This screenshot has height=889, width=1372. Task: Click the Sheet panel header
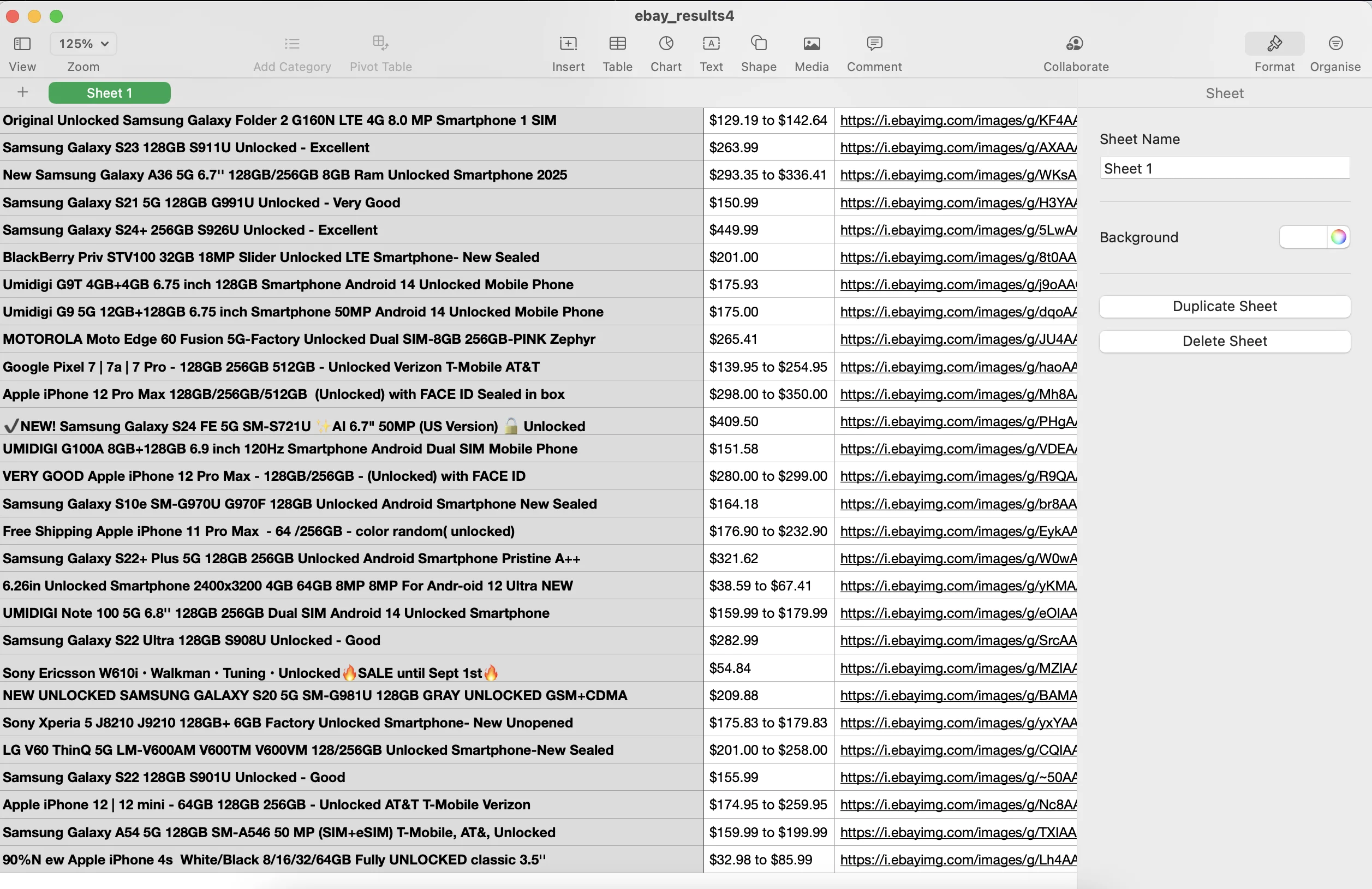1225,93
